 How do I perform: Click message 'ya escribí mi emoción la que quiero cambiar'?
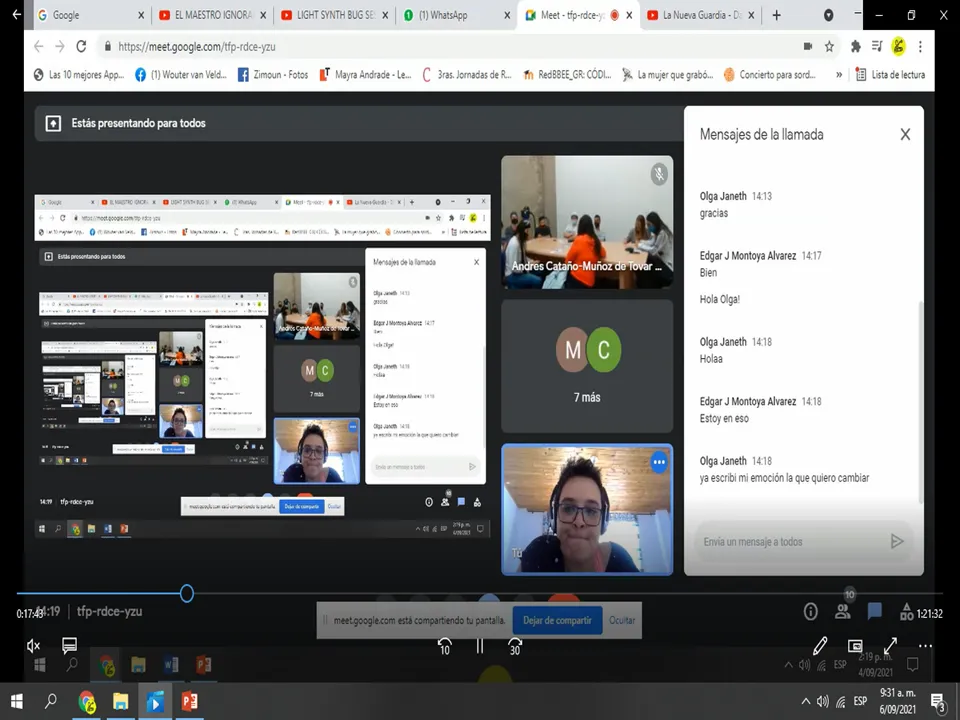[x=784, y=478]
